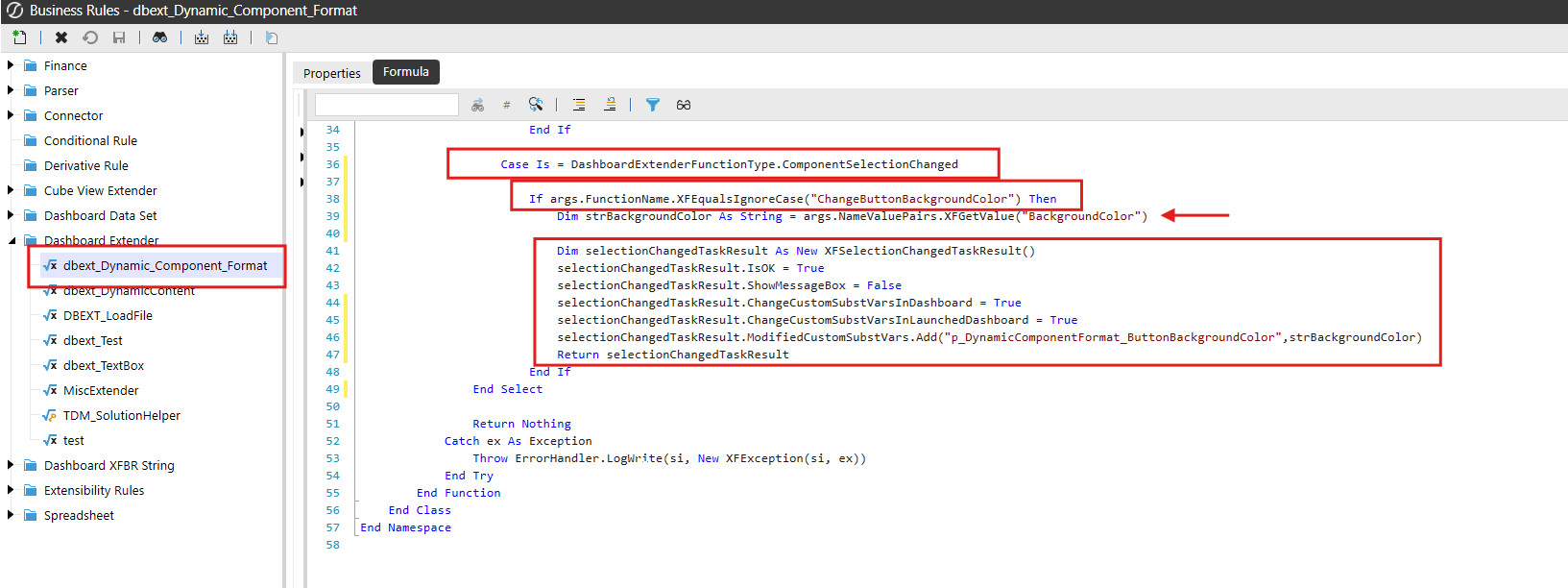Click the find and replace magnifier icon
The height and width of the screenshot is (588, 1568).
(536, 105)
